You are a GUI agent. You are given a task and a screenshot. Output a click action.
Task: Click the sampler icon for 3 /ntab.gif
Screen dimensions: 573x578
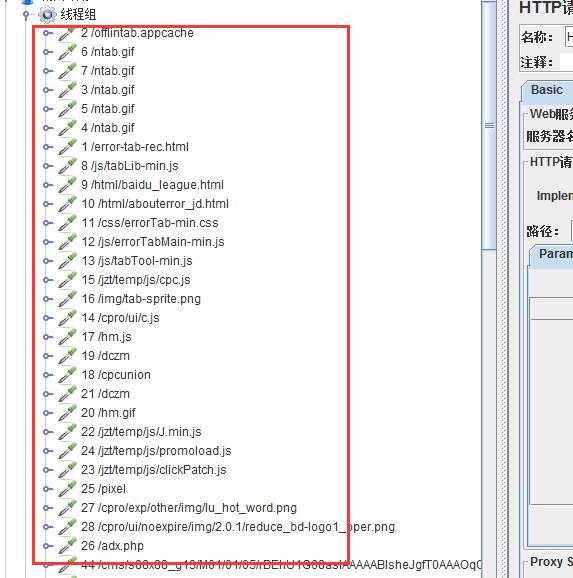(67, 90)
